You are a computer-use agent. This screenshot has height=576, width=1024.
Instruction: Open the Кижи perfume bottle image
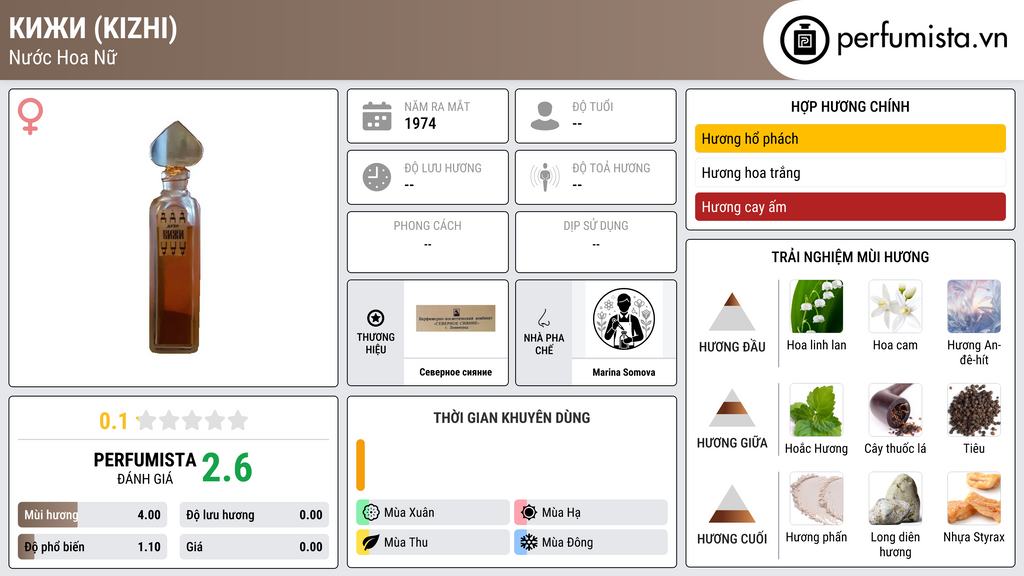pyautogui.click(x=175, y=237)
